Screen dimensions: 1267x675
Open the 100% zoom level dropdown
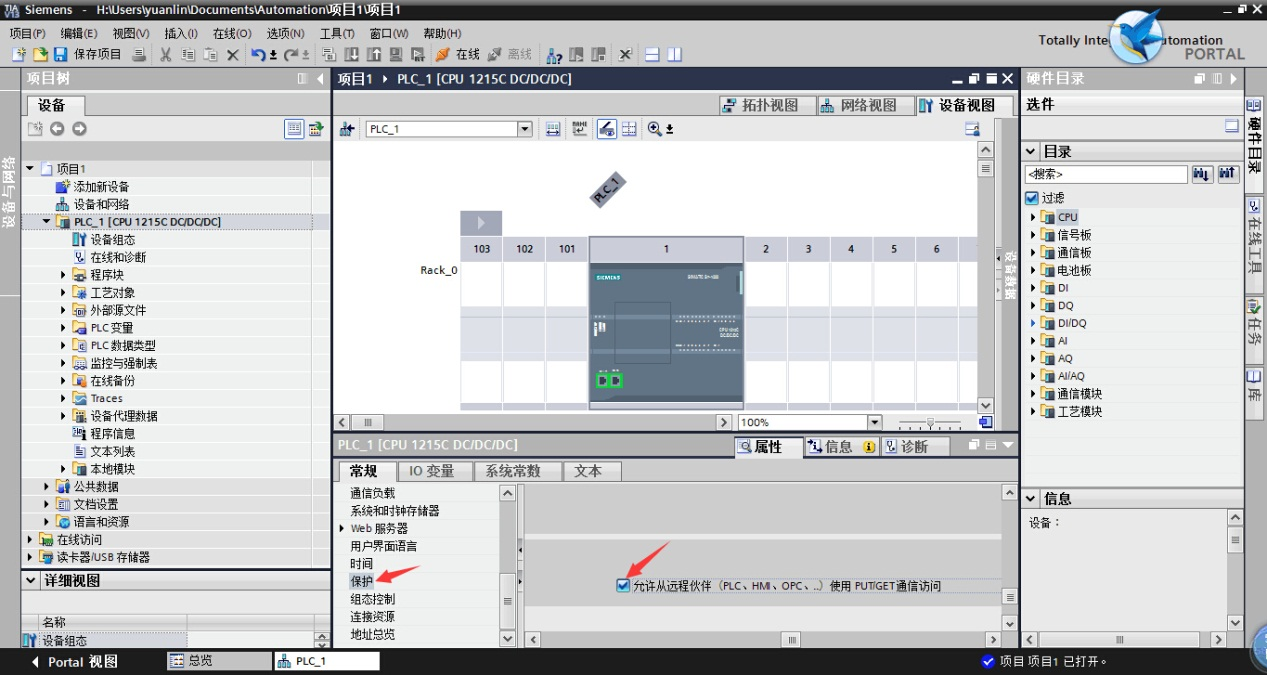(x=875, y=423)
